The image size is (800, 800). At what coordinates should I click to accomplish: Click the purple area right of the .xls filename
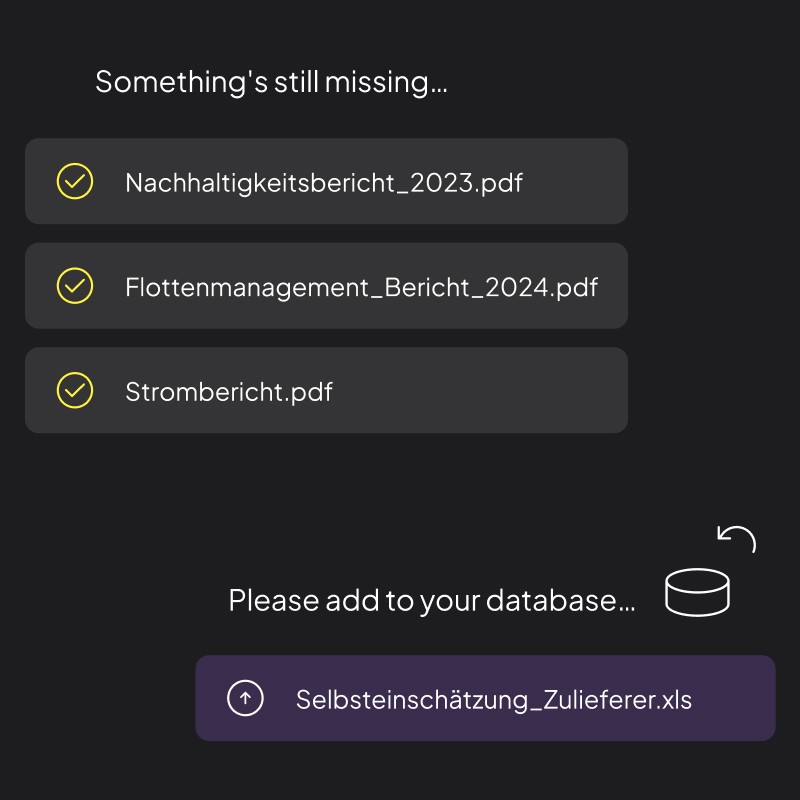(734, 698)
